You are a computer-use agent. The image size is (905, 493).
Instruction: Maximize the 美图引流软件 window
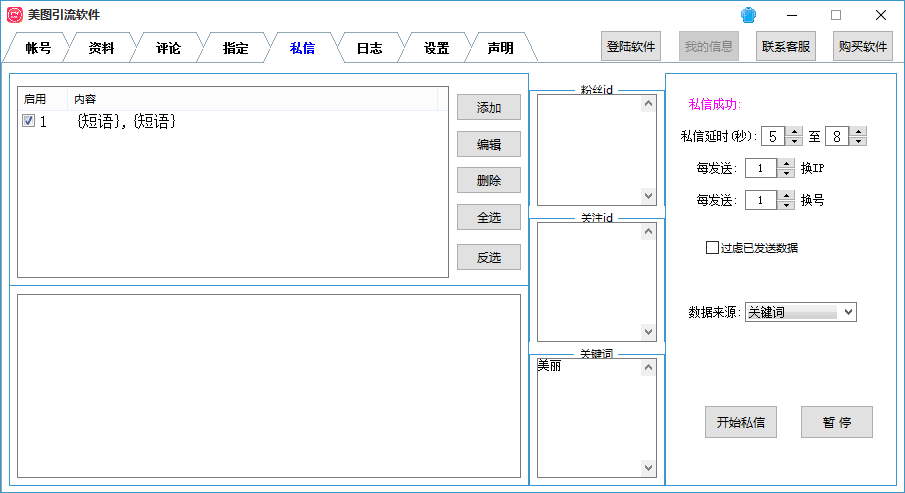pos(836,15)
